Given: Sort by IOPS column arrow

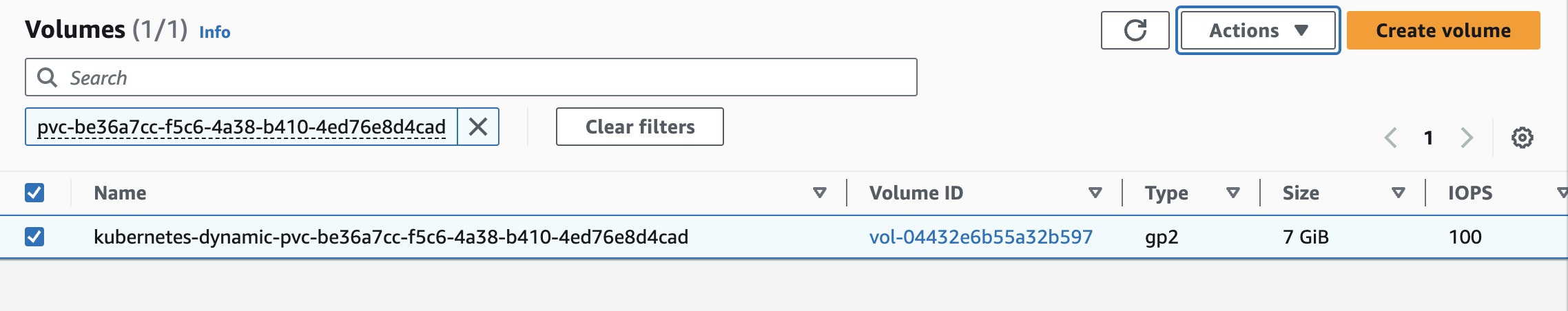Looking at the screenshot, I should [1562, 193].
